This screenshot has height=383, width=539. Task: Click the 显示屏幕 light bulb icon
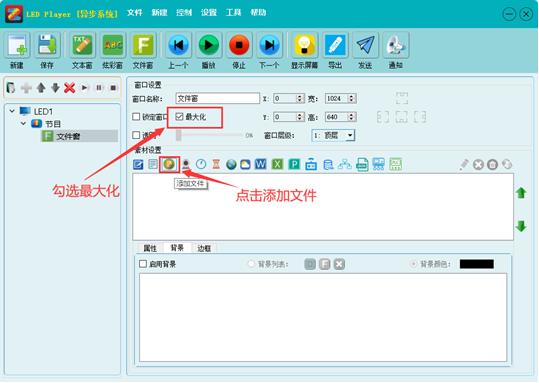(x=305, y=45)
